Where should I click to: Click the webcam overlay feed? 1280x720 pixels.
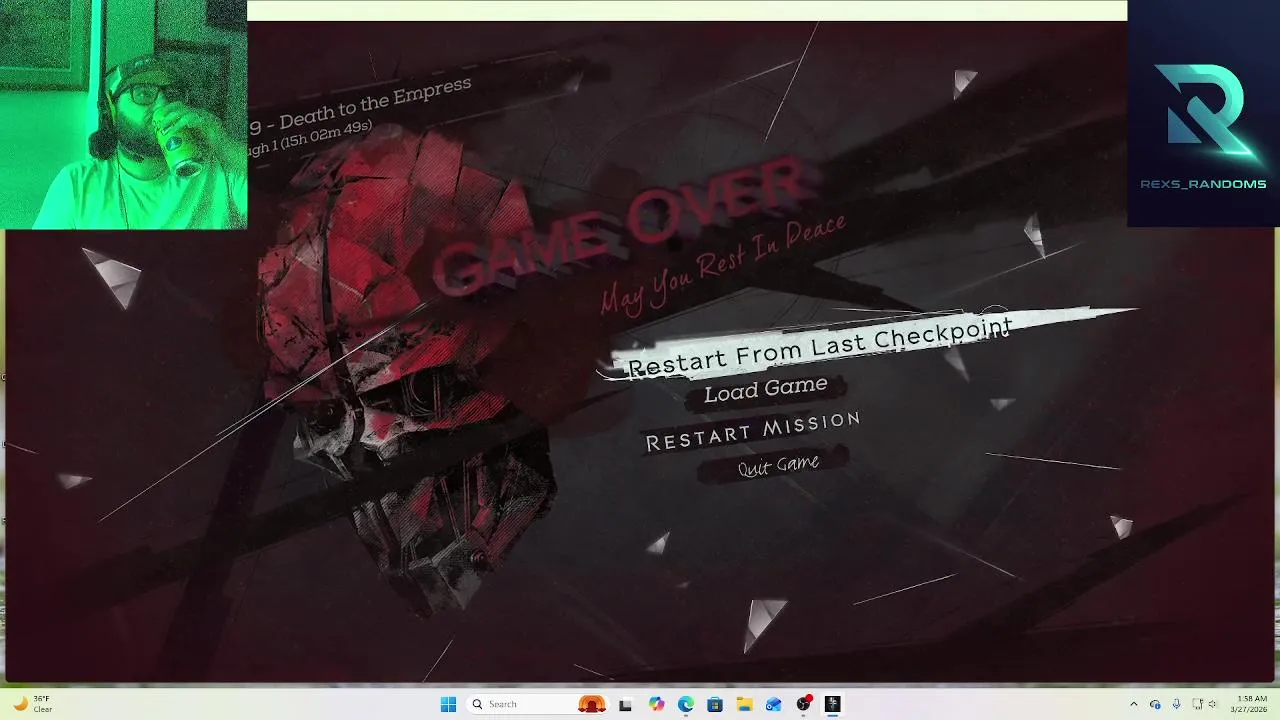click(123, 114)
